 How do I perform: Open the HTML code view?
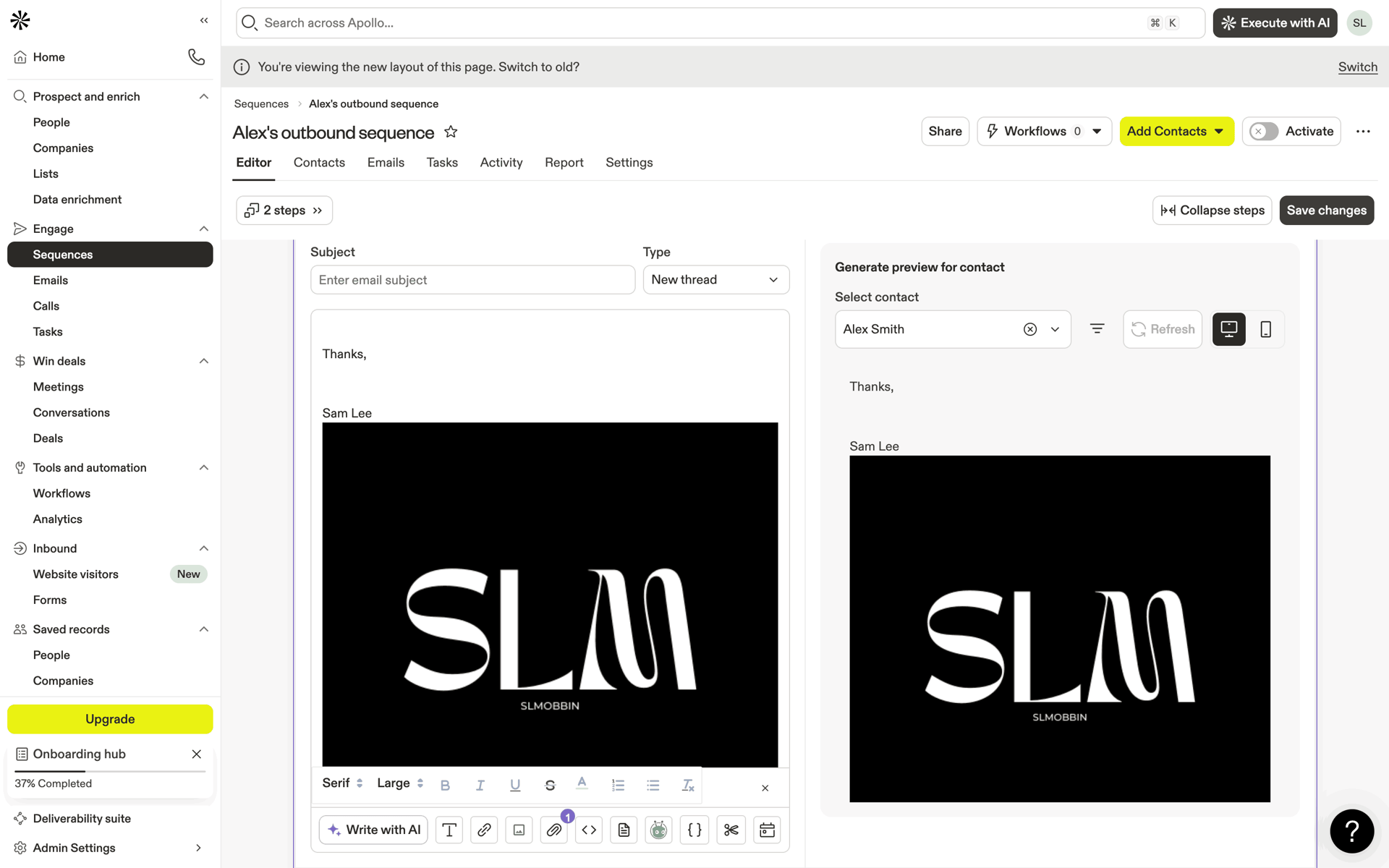click(x=589, y=830)
